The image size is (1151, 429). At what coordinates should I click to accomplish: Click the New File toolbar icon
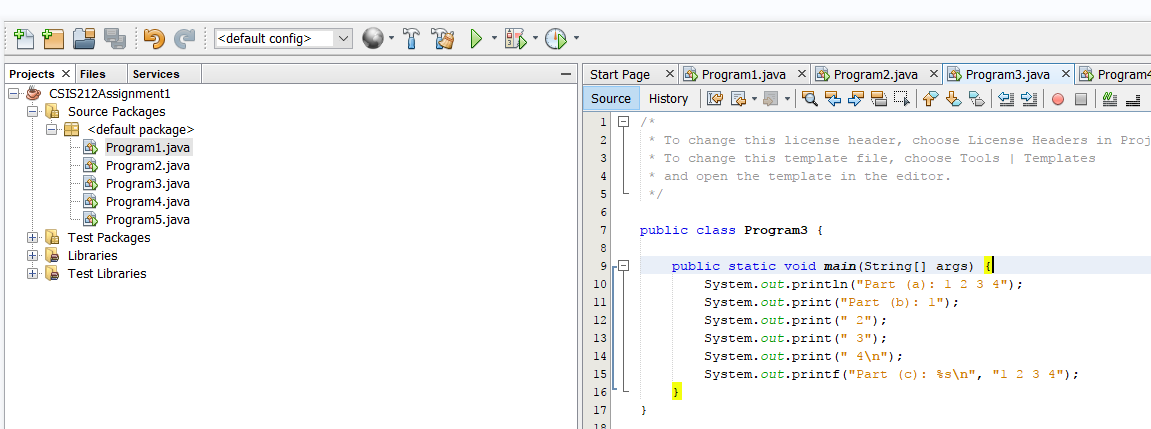point(22,39)
